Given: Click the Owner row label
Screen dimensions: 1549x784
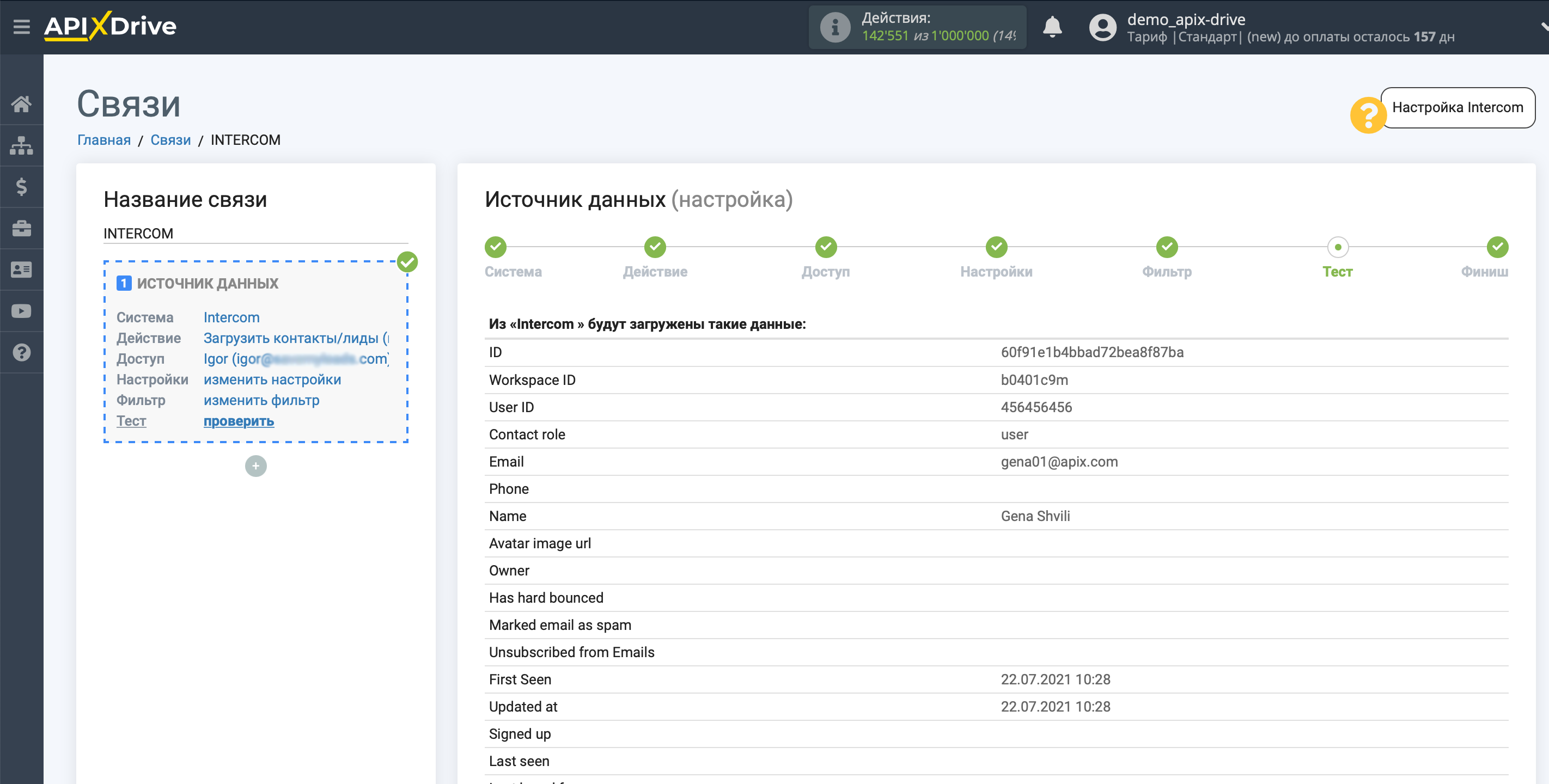Looking at the screenshot, I should (509, 571).
